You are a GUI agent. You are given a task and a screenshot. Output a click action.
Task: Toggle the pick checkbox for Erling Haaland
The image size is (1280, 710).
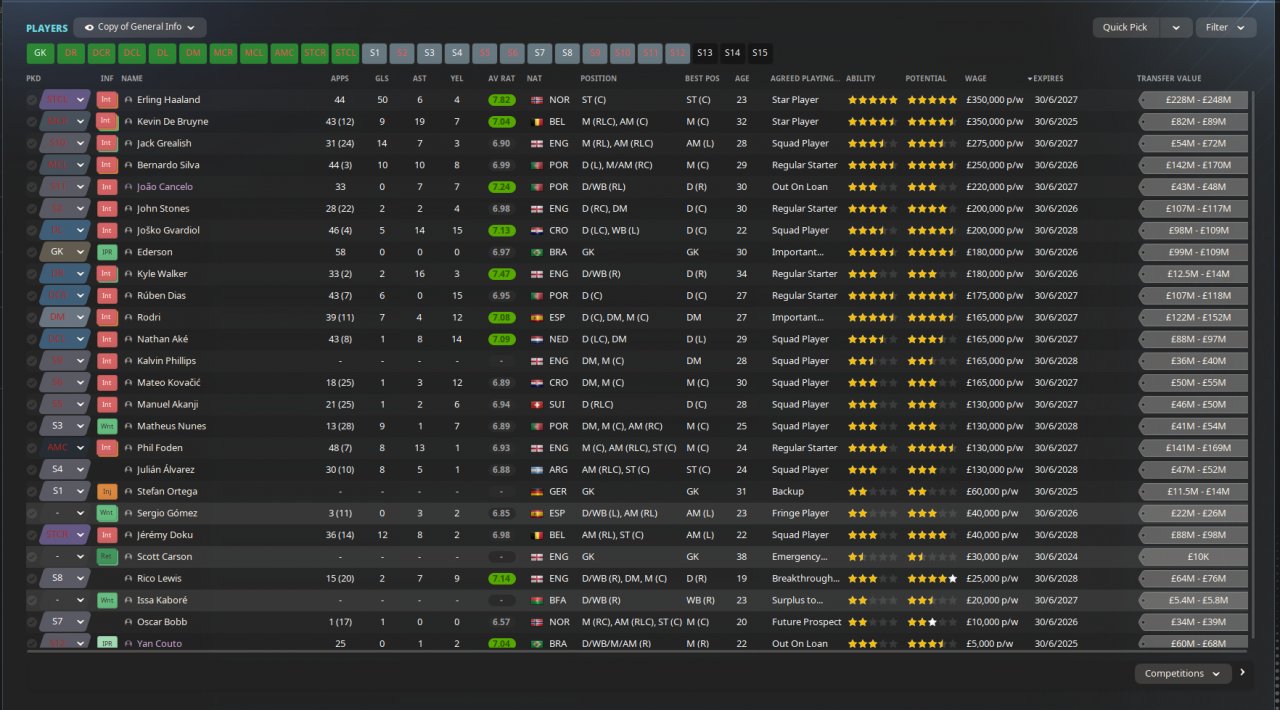tap(32, 100)
